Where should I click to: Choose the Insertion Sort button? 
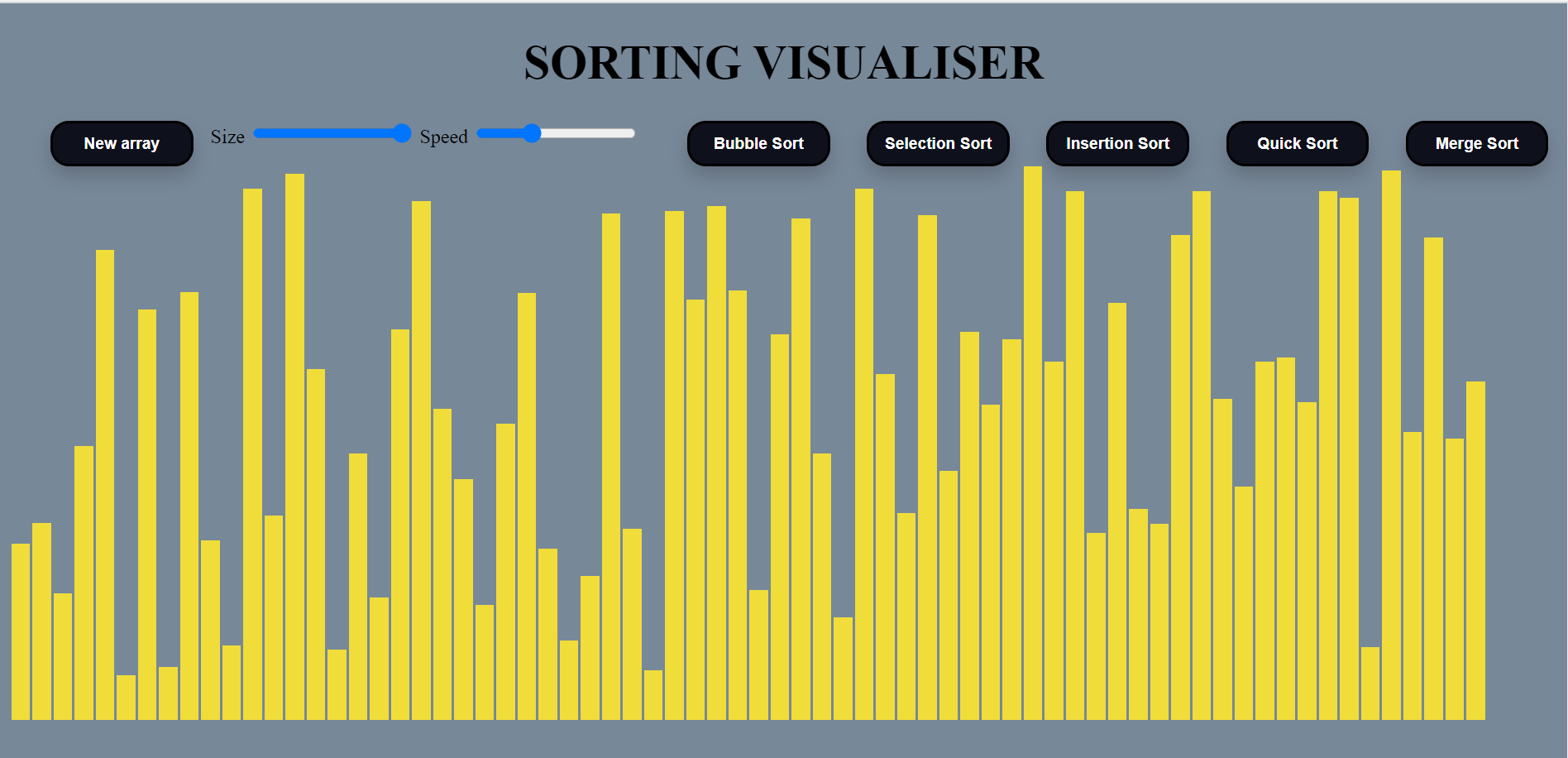1117,143
